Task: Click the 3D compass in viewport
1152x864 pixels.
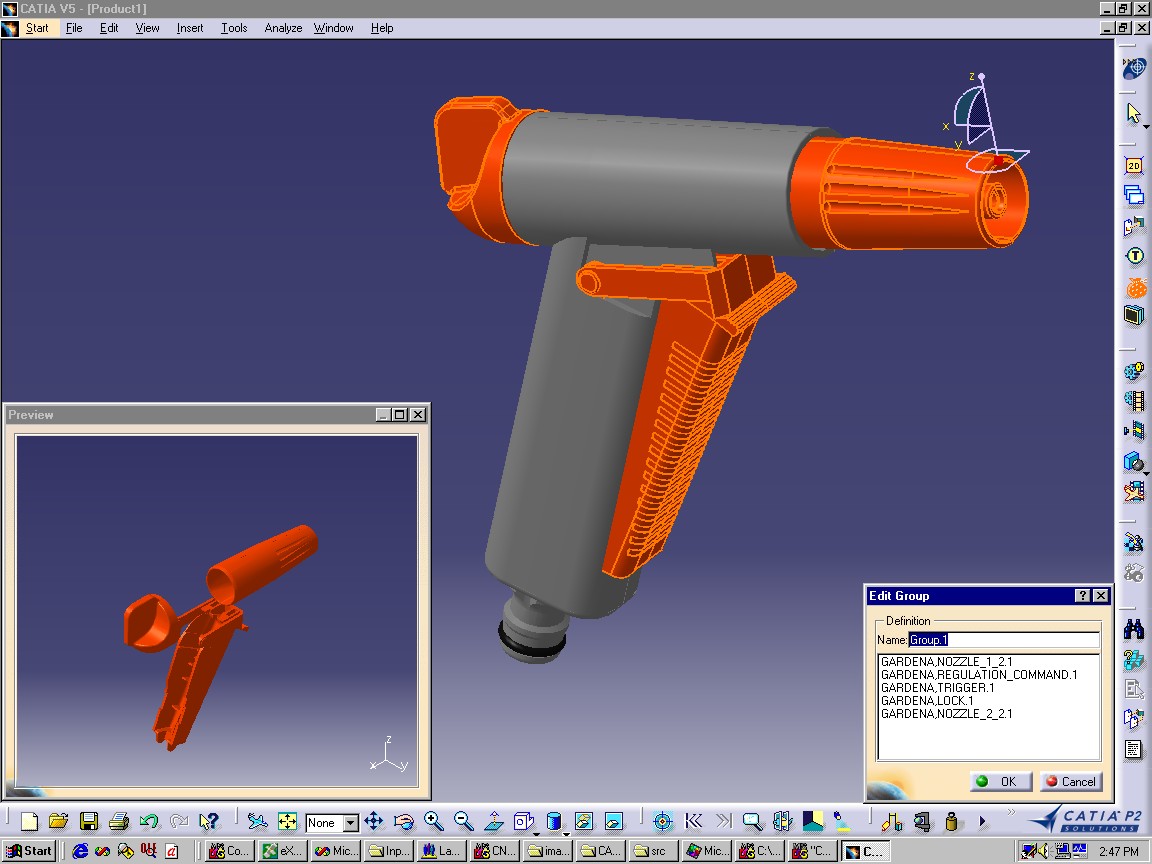Action: pos(986,123)
